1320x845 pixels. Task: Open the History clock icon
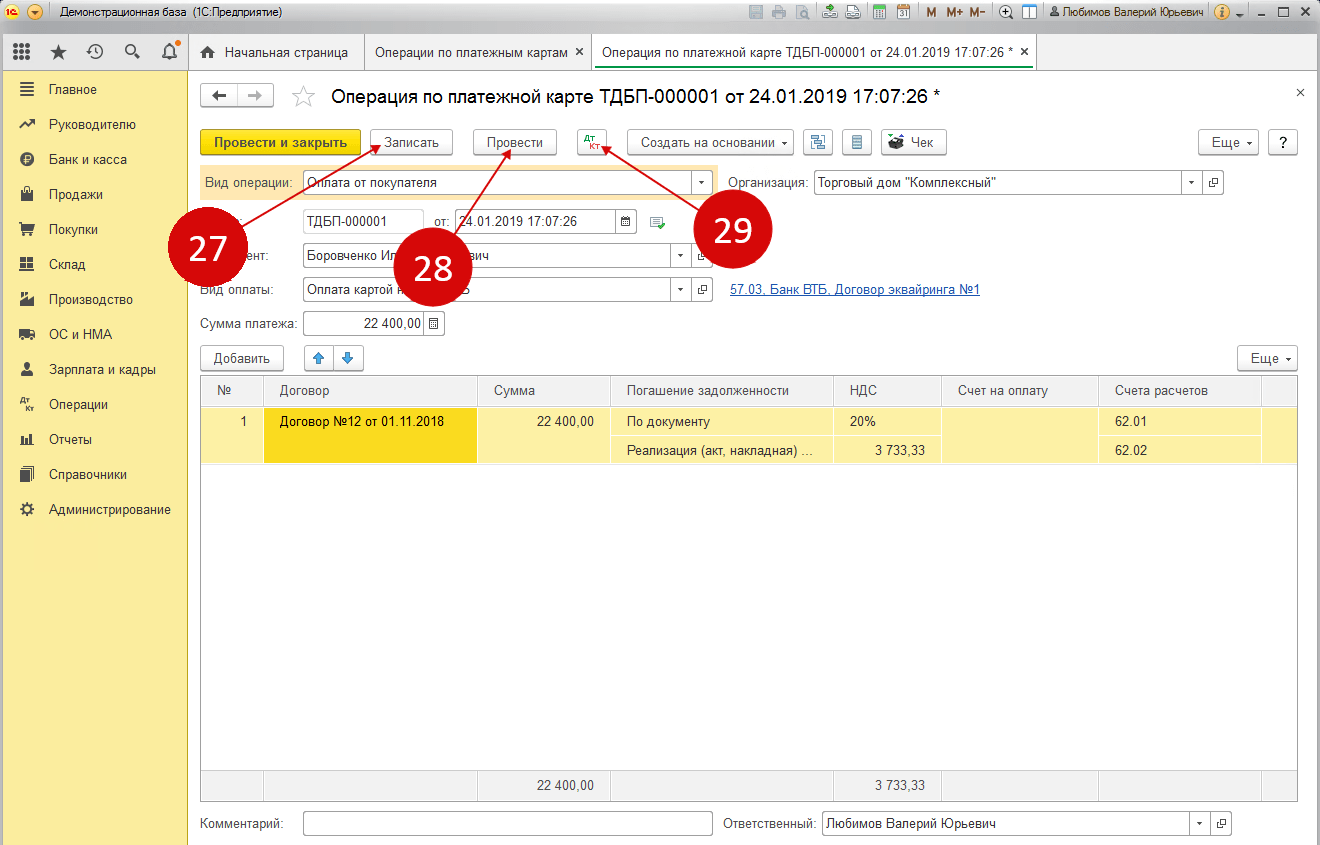coord(95,52)
